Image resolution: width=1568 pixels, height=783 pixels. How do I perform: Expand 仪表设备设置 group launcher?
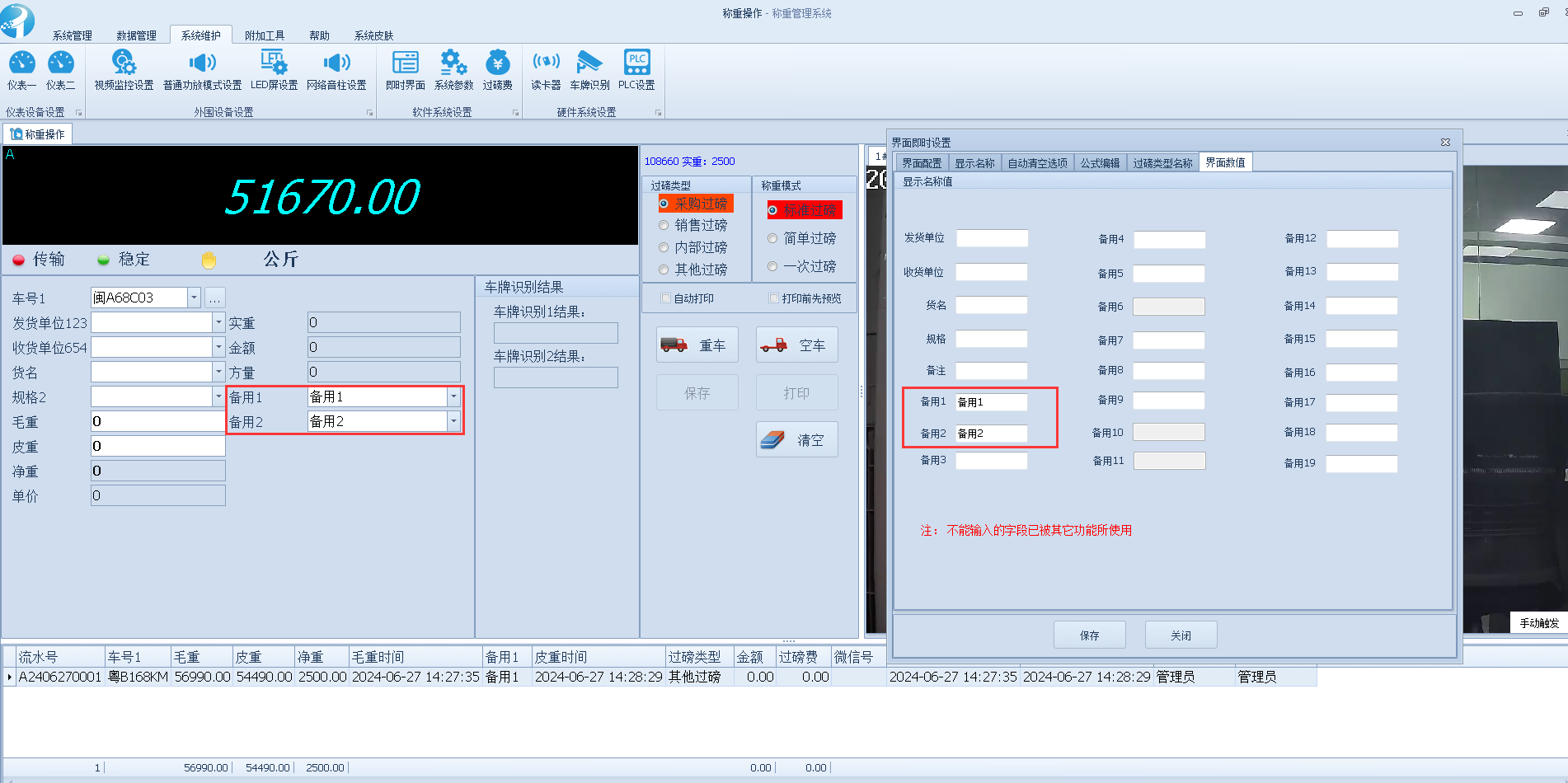point(79,113)
